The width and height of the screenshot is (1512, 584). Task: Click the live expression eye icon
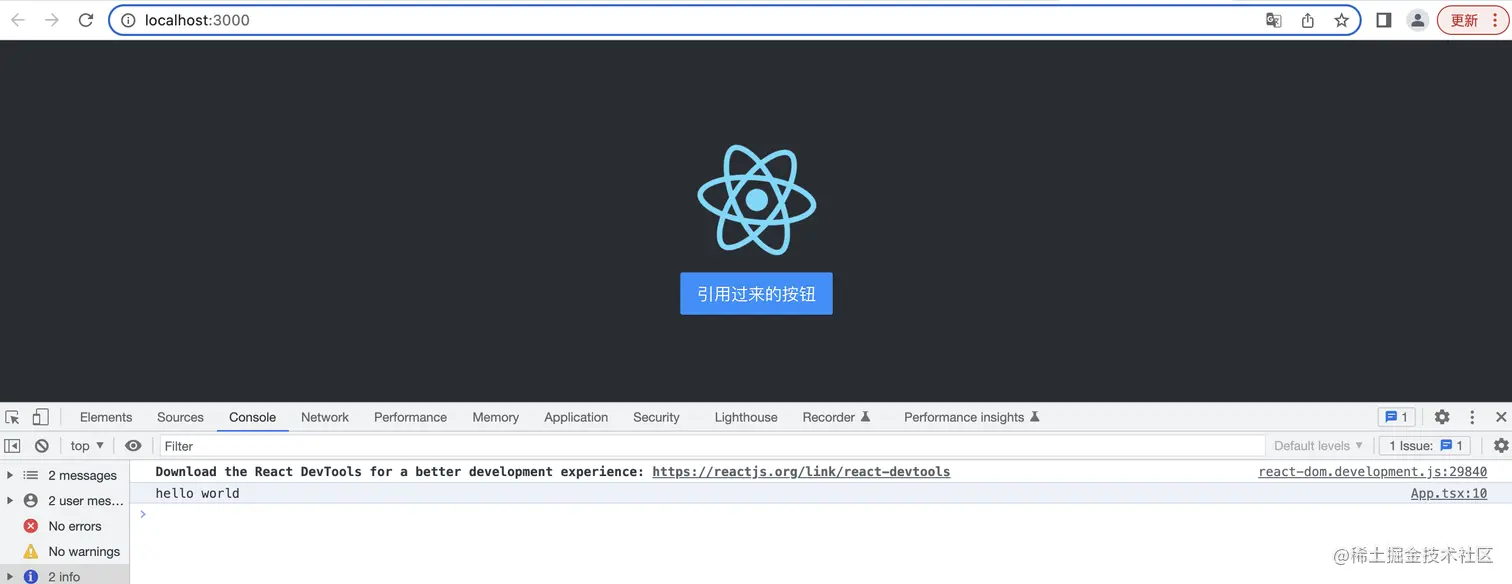(133, 446)
